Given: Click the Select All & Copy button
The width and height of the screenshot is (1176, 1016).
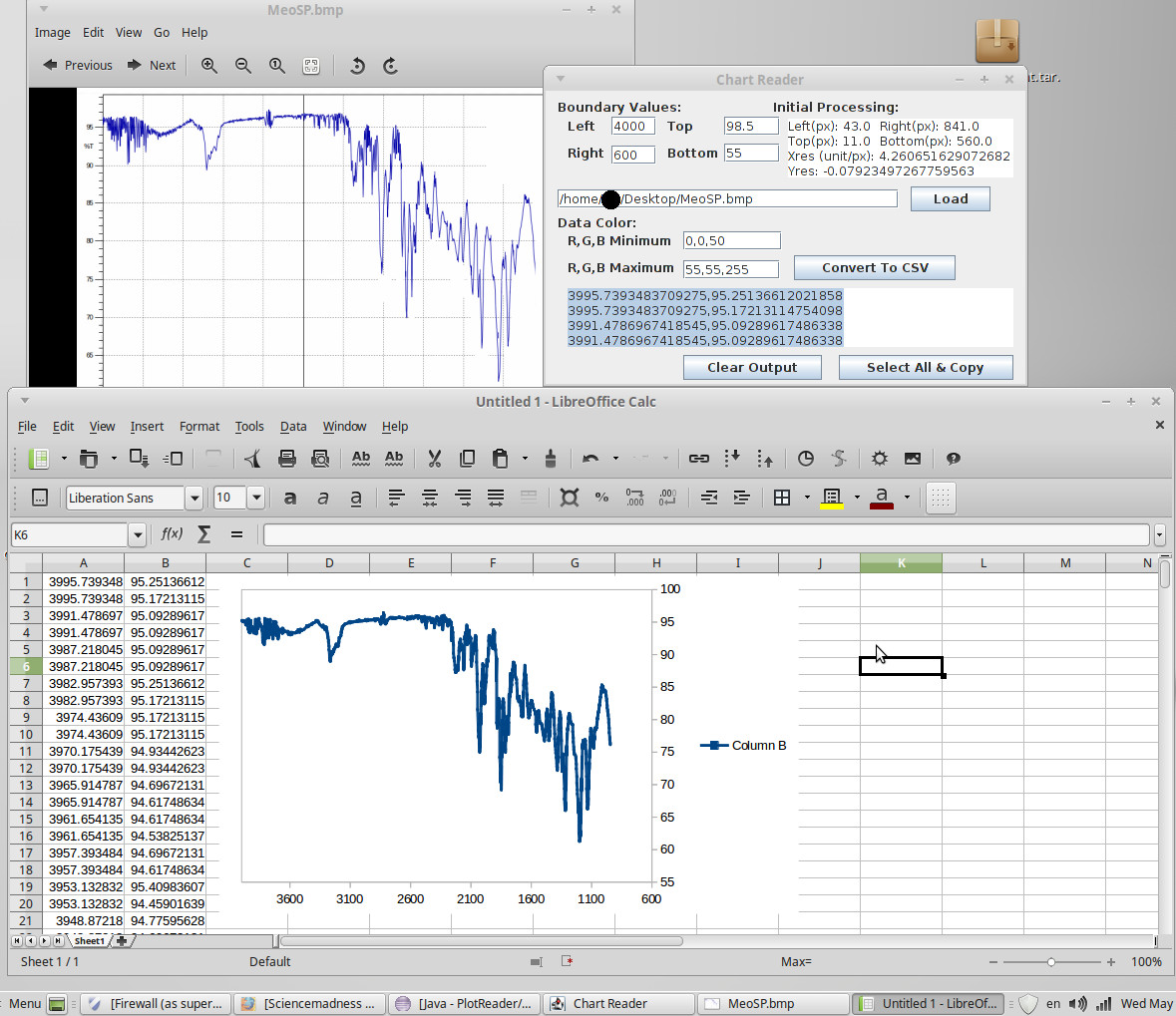Looking at the screenshot, I should [x=925, y=368].
